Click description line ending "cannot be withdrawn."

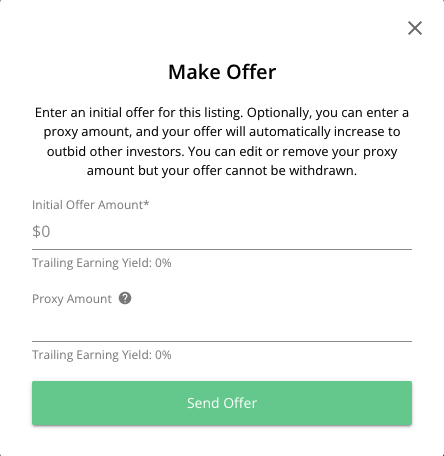222,171
